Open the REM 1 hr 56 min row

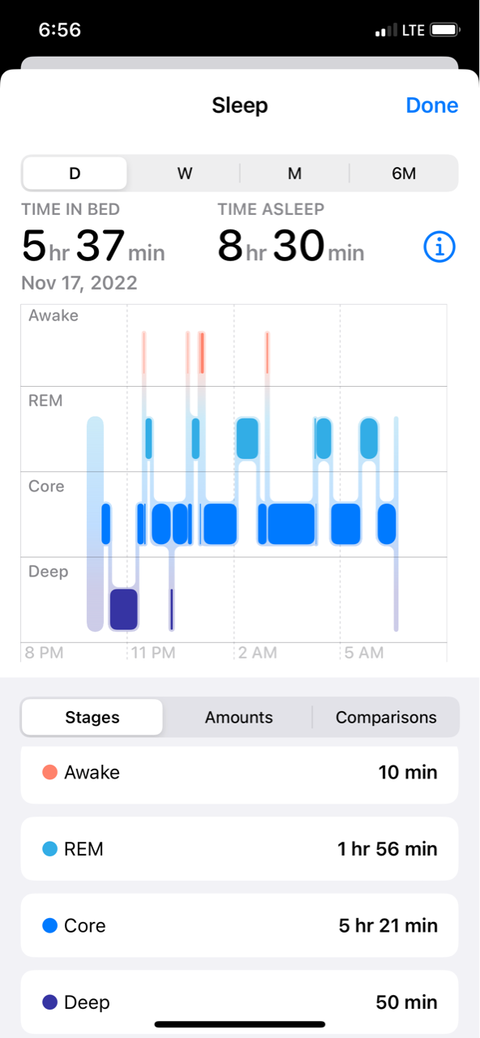[240, 849]
